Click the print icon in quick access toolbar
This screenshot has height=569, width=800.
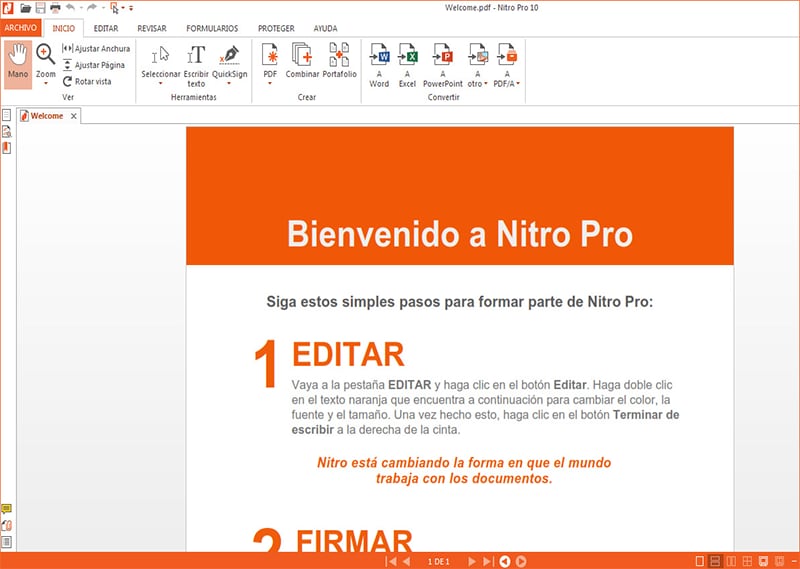55,7
